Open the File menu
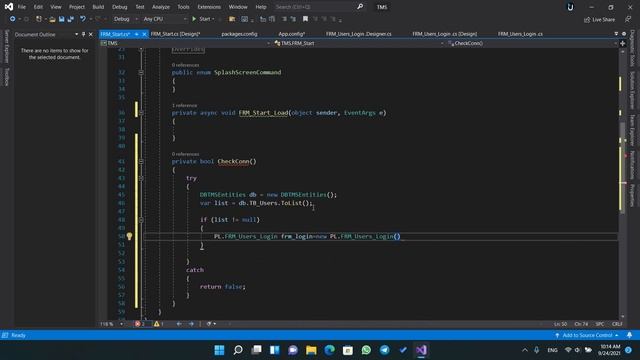The width and height of the screenshot is (640, 360). pyautogui.click(x=22, y=7)
